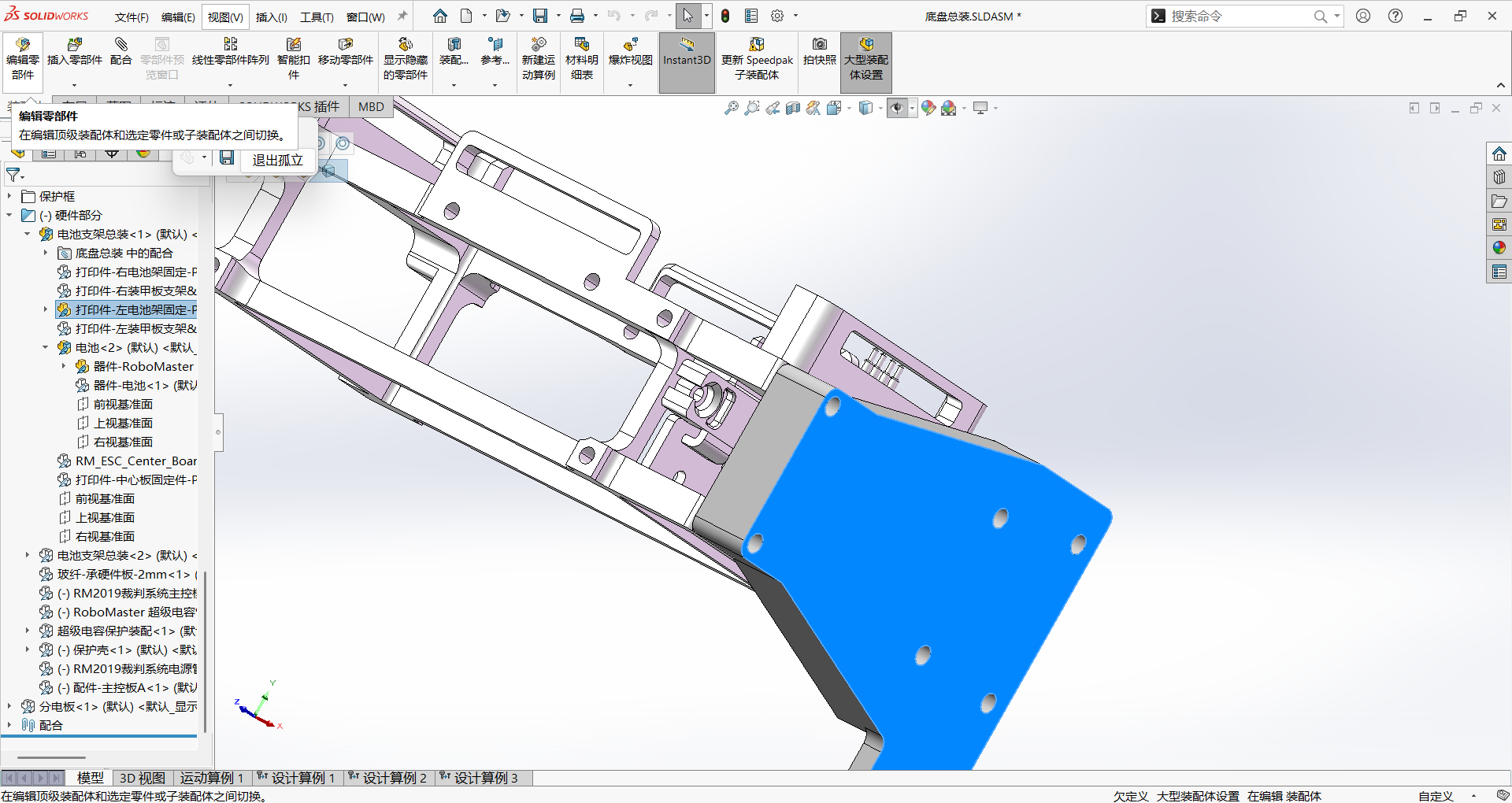The width and height of the screenshot is (1512, 803).
Task: Click the Edit Appearance colored ball icon
Action: [x=928, y=108]
